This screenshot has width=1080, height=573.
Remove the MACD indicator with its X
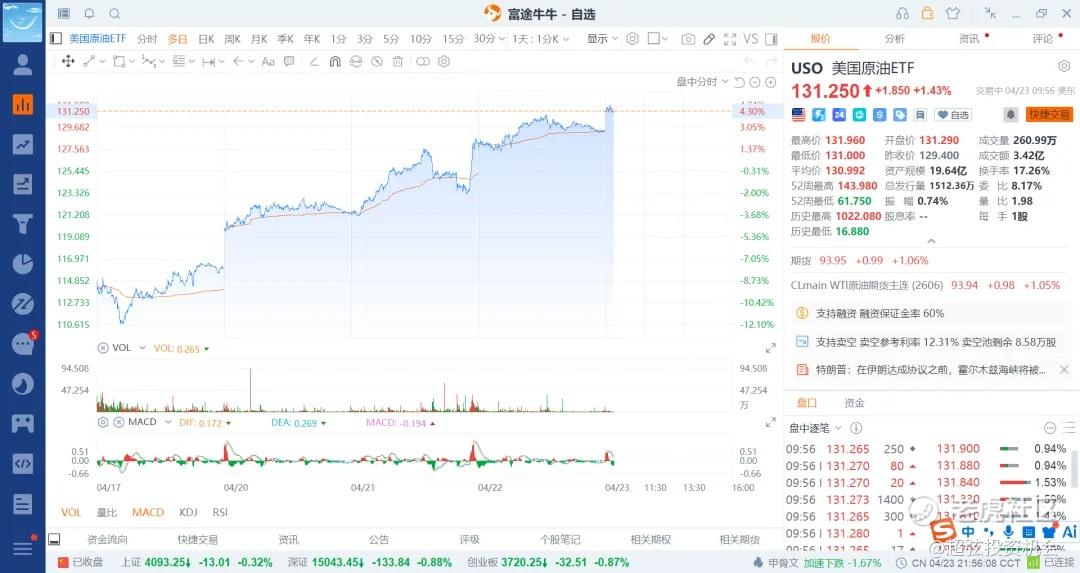coord(118,422)
